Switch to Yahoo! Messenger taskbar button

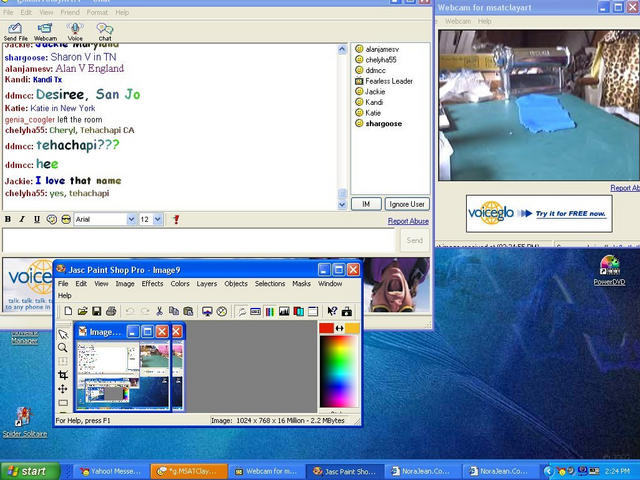111,471
